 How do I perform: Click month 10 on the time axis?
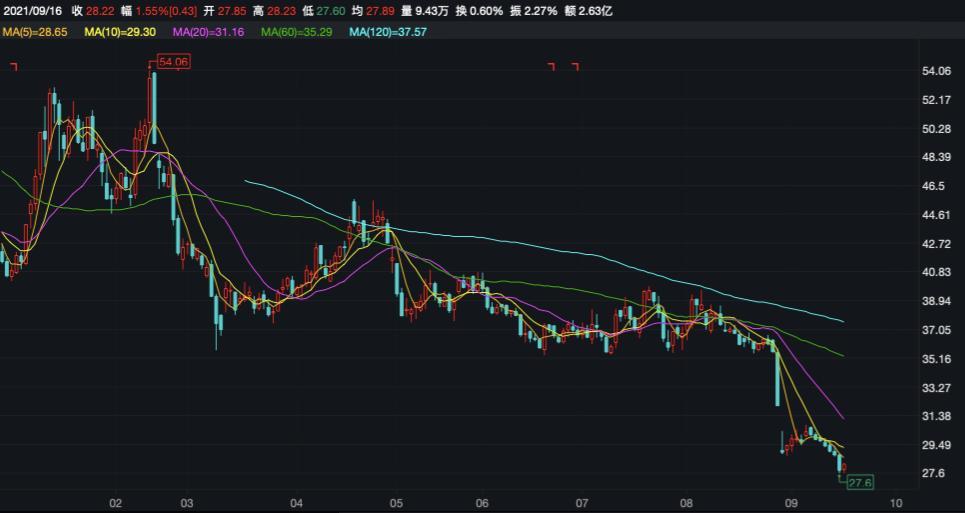[x=895, y=501]
